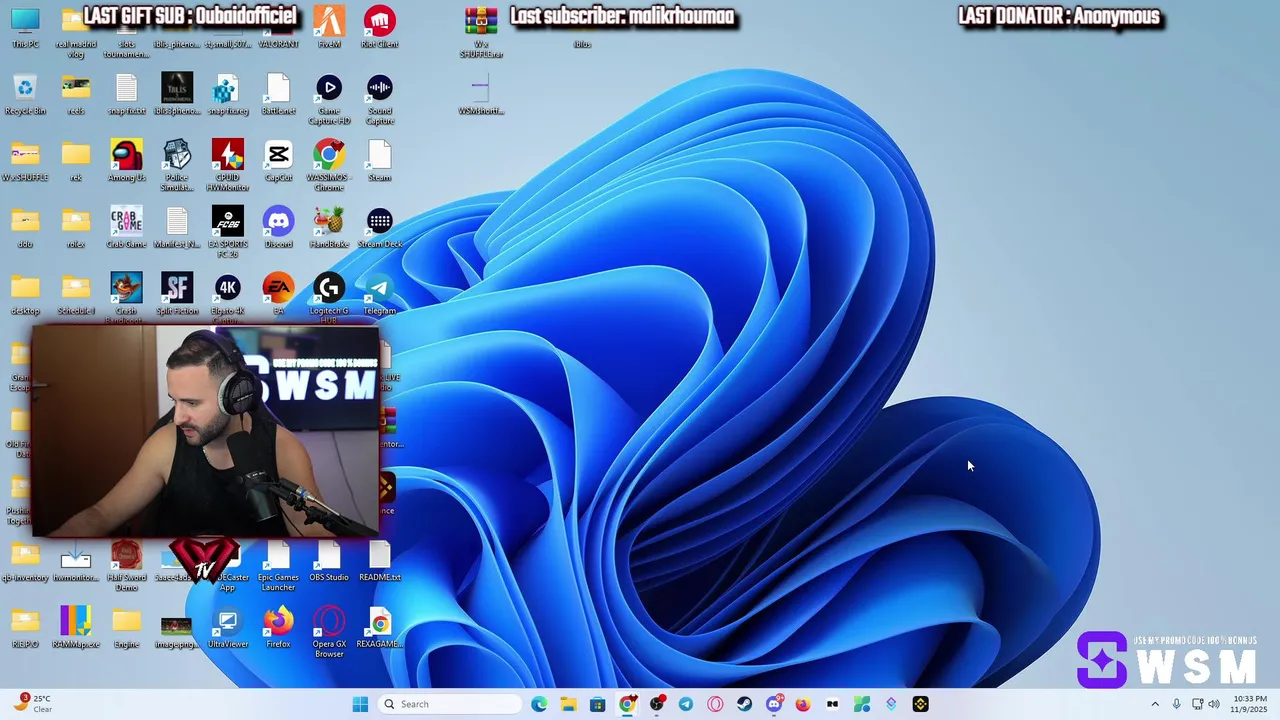Select the Crab Game desktop shortcut
This screenshot has width=1280, height=720.
coord(126,227)
